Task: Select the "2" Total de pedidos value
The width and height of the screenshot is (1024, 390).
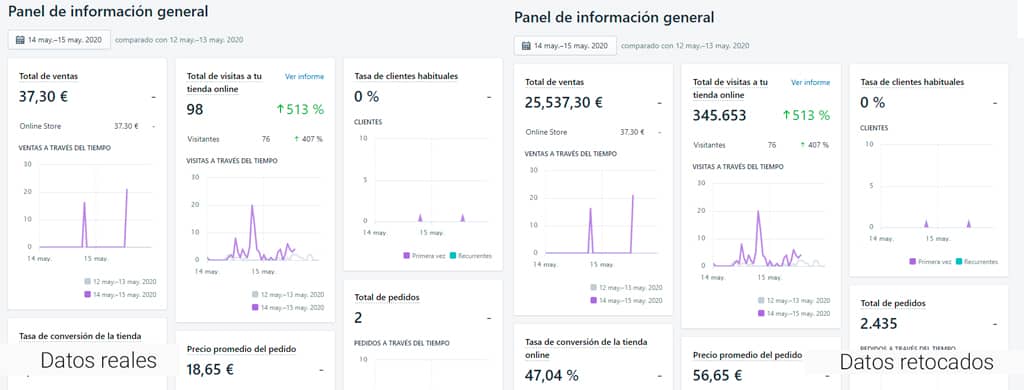Action: coord(359,318)
